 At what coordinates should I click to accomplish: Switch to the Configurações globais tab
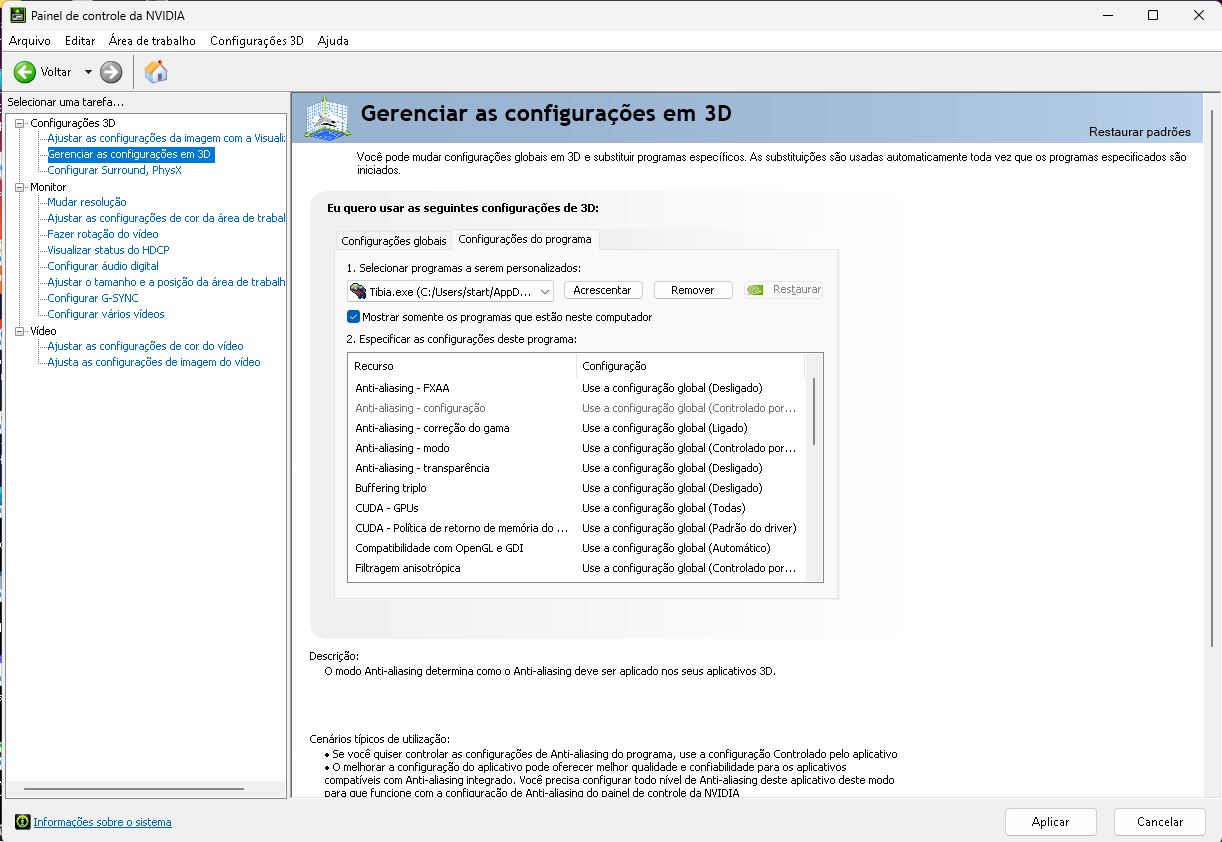(394, 241)
